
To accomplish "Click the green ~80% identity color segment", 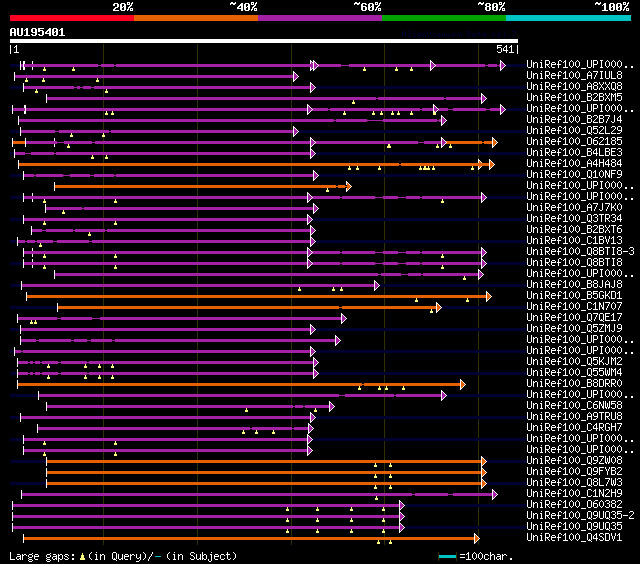I will [444, 18].
